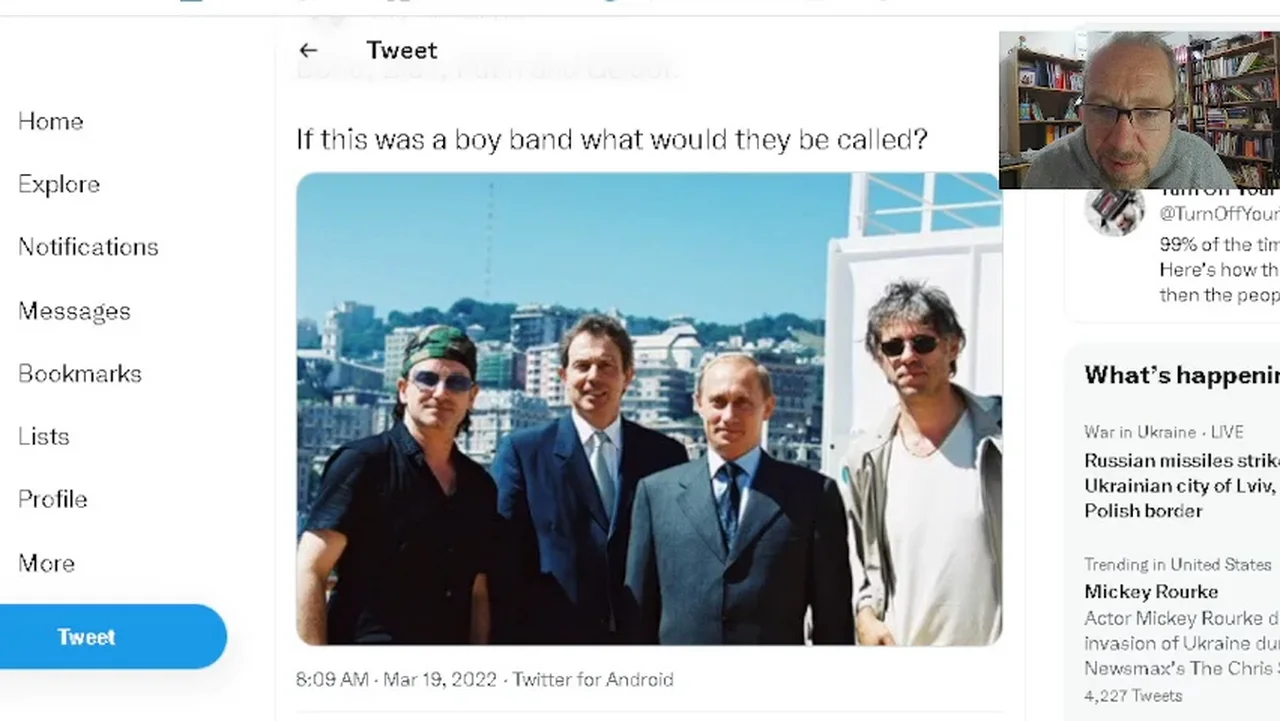Image resolution: width=1280 pixels, height=721 pixels.
Task: Expand the More options menu
Action: 46,563
